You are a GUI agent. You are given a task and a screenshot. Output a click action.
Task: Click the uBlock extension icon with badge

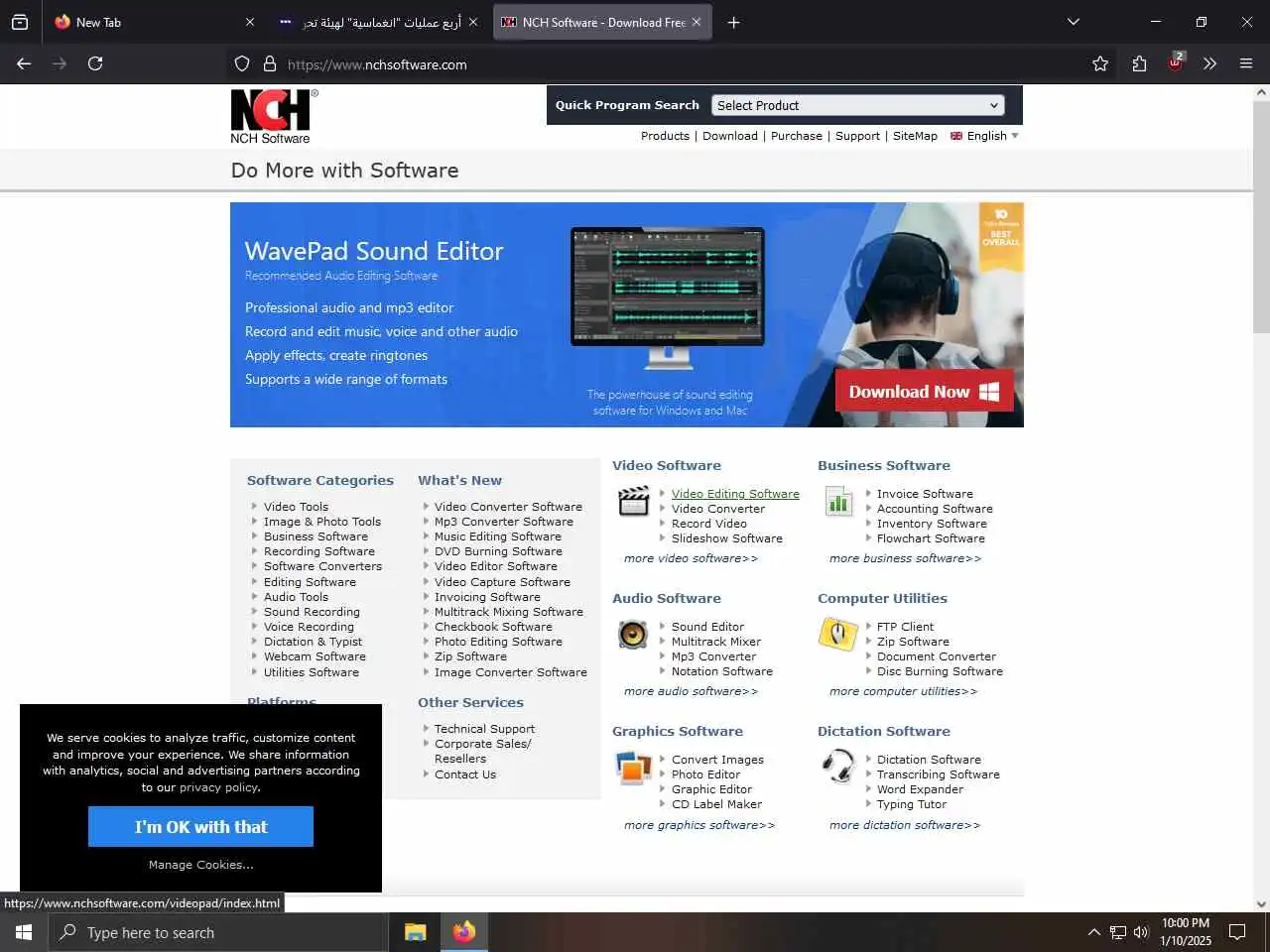1176,62
